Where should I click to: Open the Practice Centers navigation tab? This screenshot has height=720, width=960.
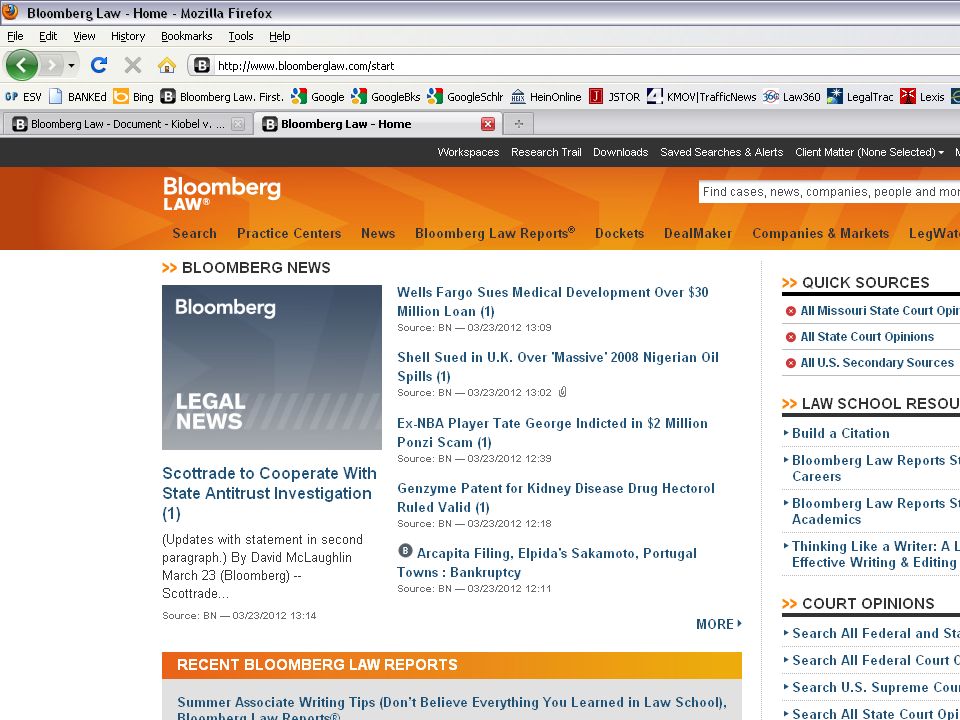coord(289,233)
